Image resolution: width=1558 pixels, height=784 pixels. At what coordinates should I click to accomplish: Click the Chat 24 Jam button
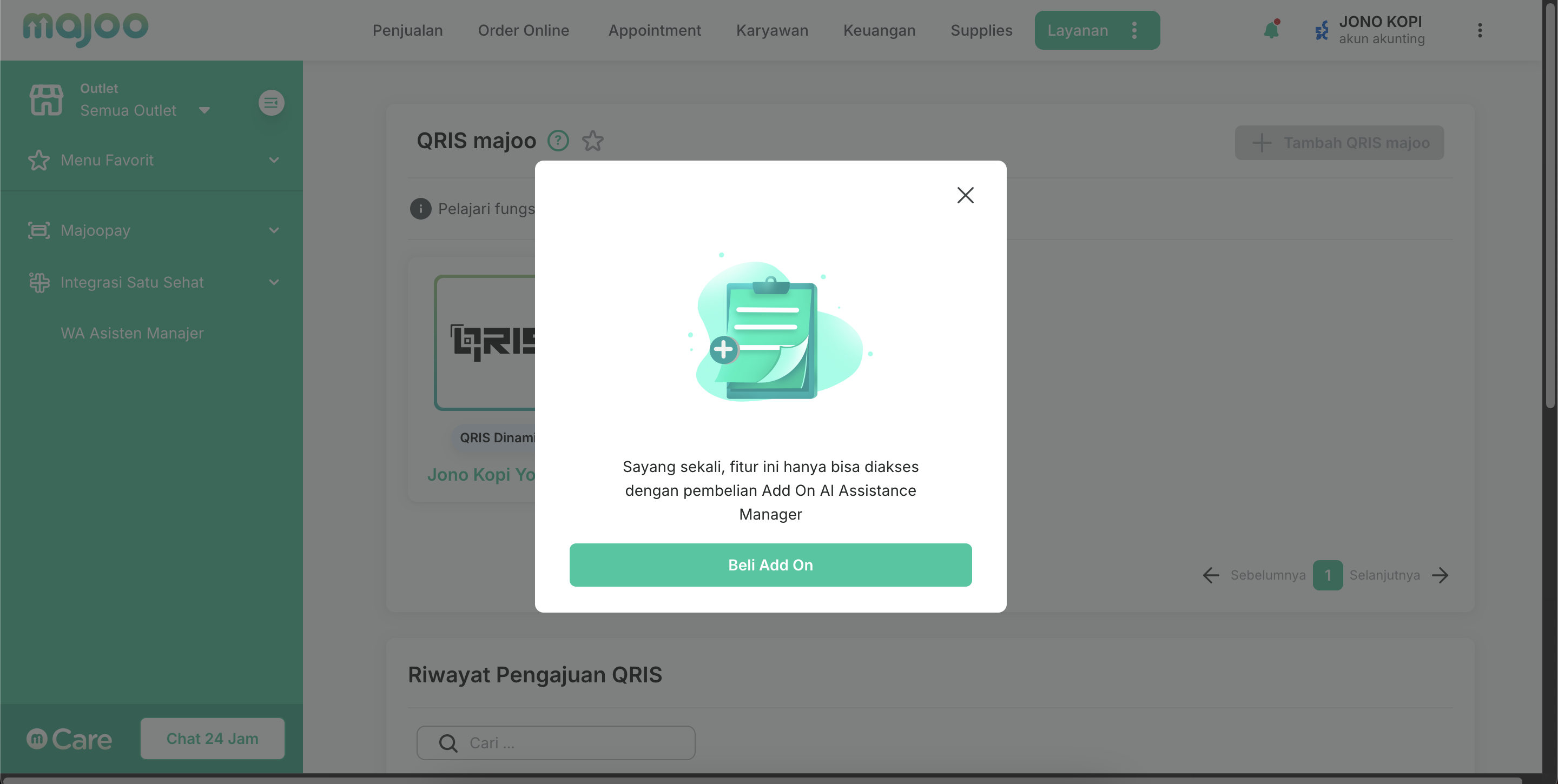pyautogui.click(x=212, y=739)
